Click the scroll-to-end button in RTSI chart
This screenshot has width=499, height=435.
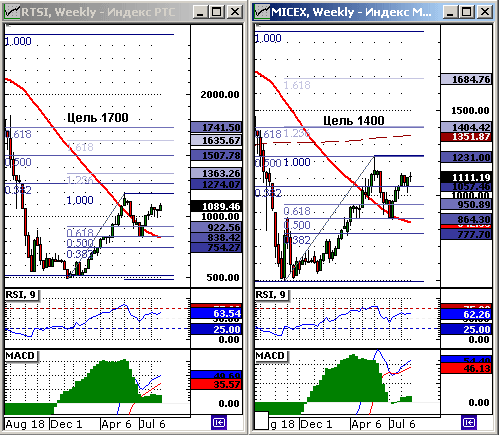(219, 423)
